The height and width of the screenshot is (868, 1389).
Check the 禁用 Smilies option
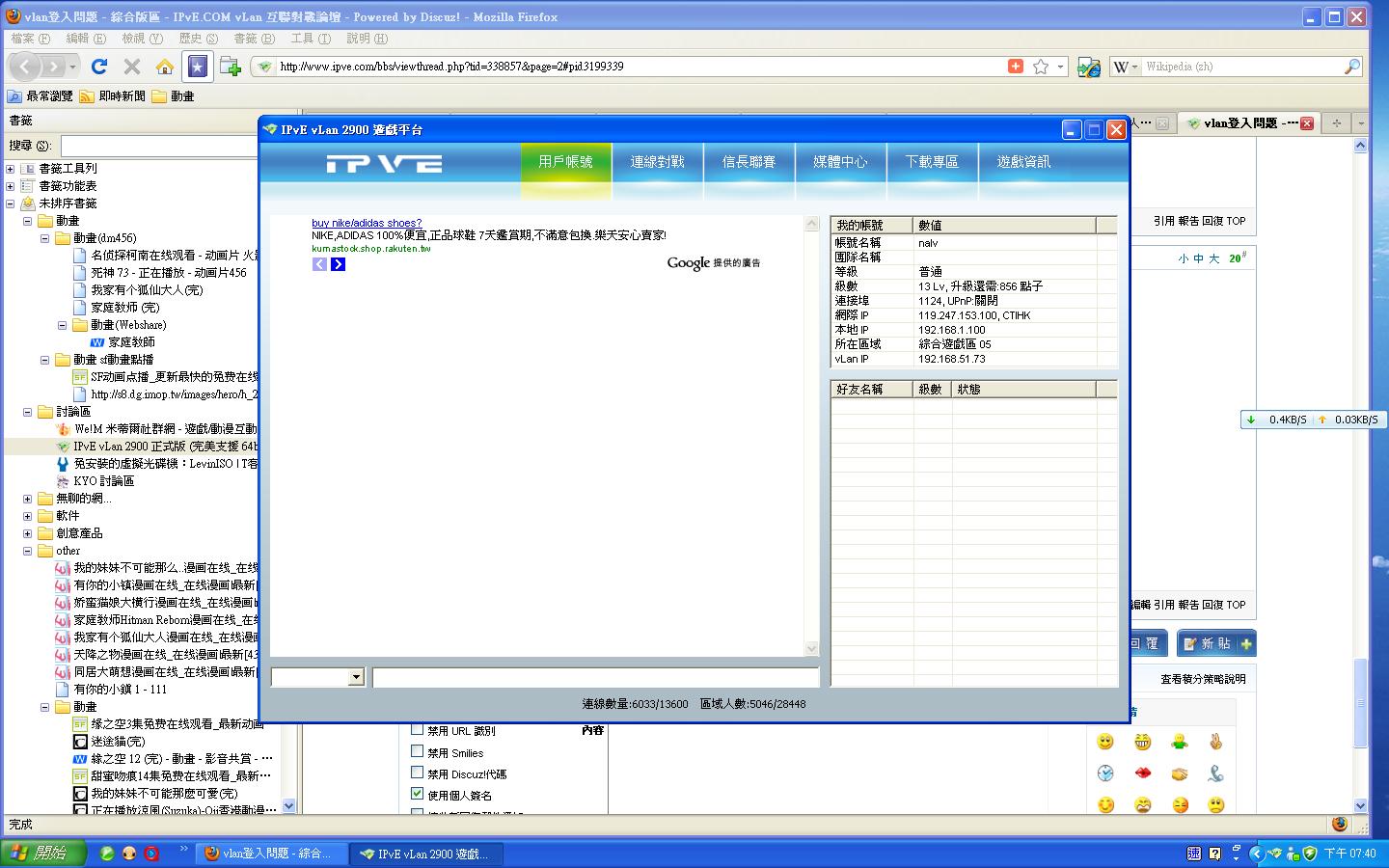click(x=418, y=751)
